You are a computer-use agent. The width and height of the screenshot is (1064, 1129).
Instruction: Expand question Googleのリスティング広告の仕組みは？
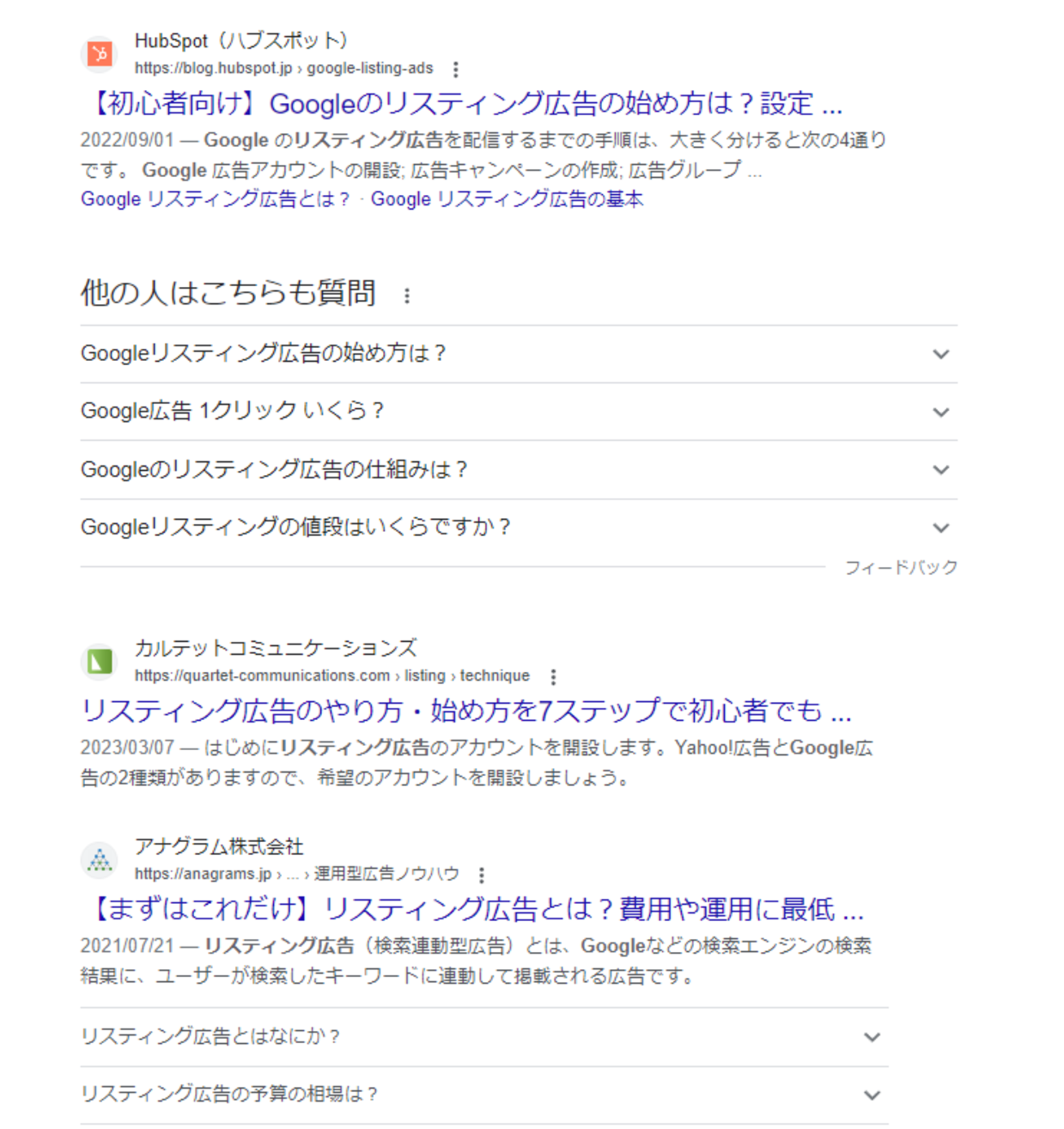940,470
